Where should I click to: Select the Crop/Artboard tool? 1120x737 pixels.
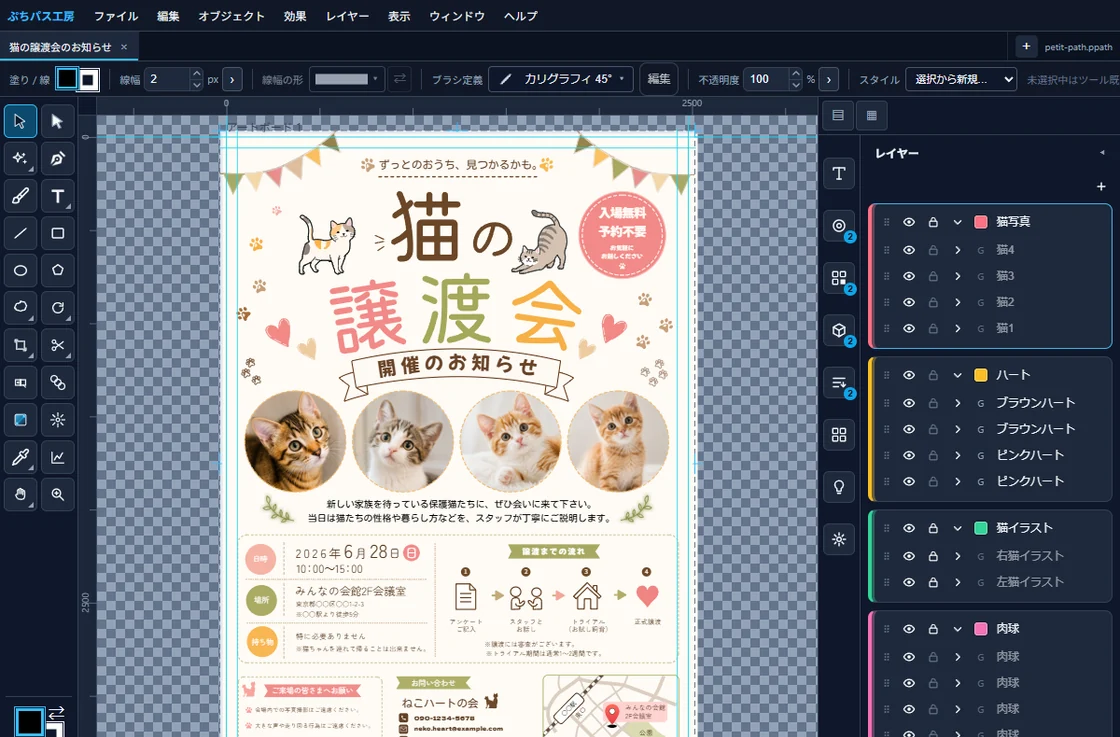pyautogui.click(x=20, y=345)
